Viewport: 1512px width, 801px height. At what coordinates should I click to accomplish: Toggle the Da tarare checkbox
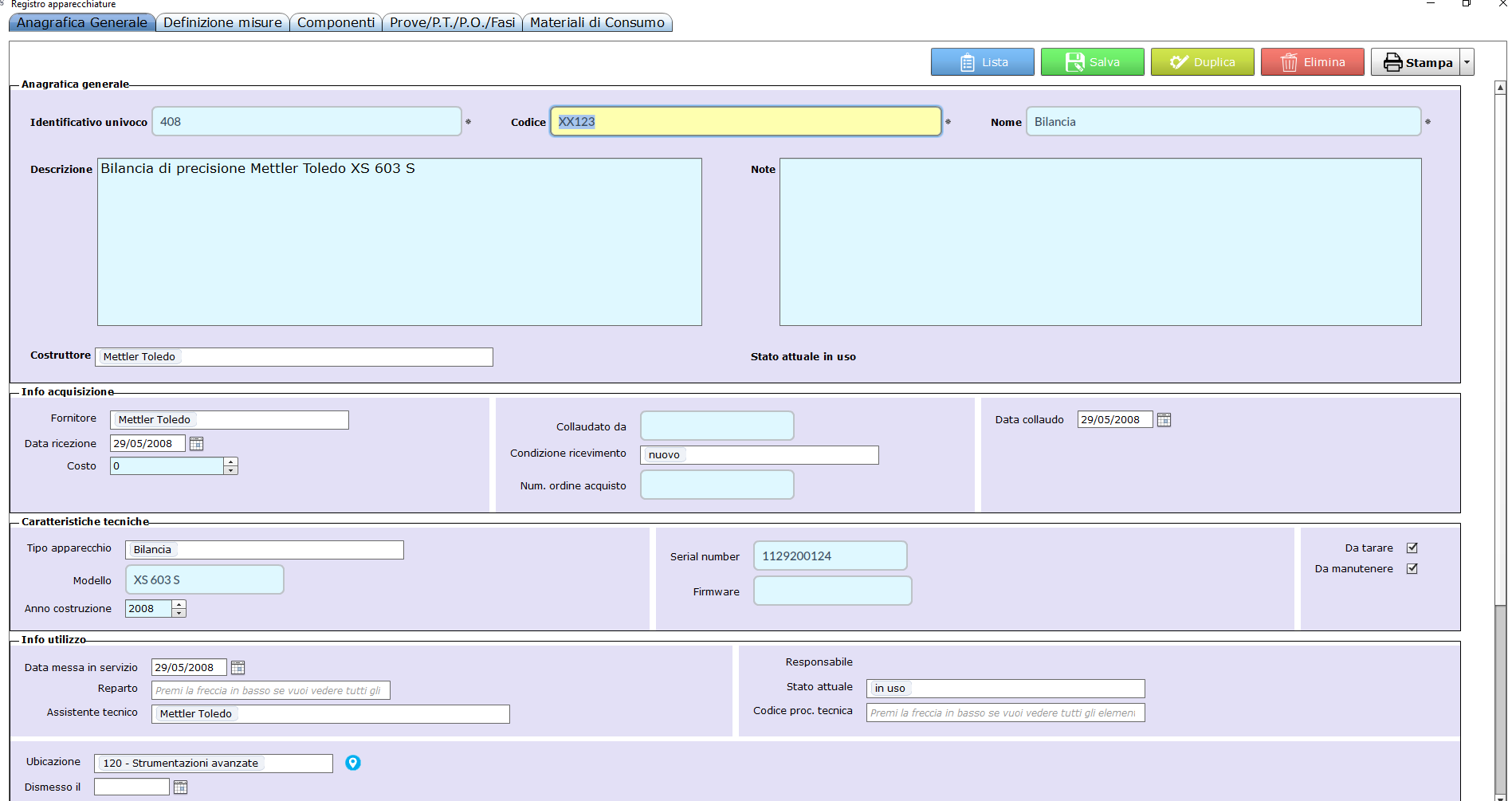point(1412,548)
